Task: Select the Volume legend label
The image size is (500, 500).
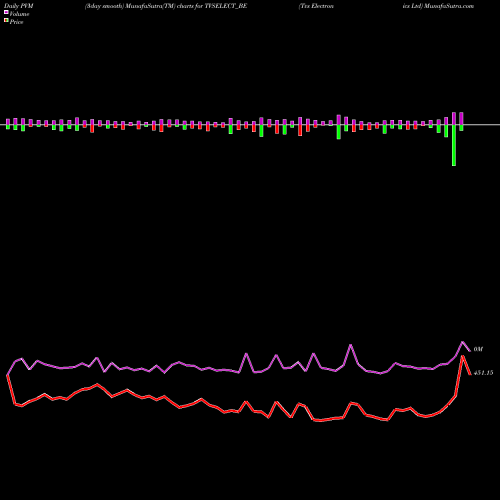Action: (19, 14)
